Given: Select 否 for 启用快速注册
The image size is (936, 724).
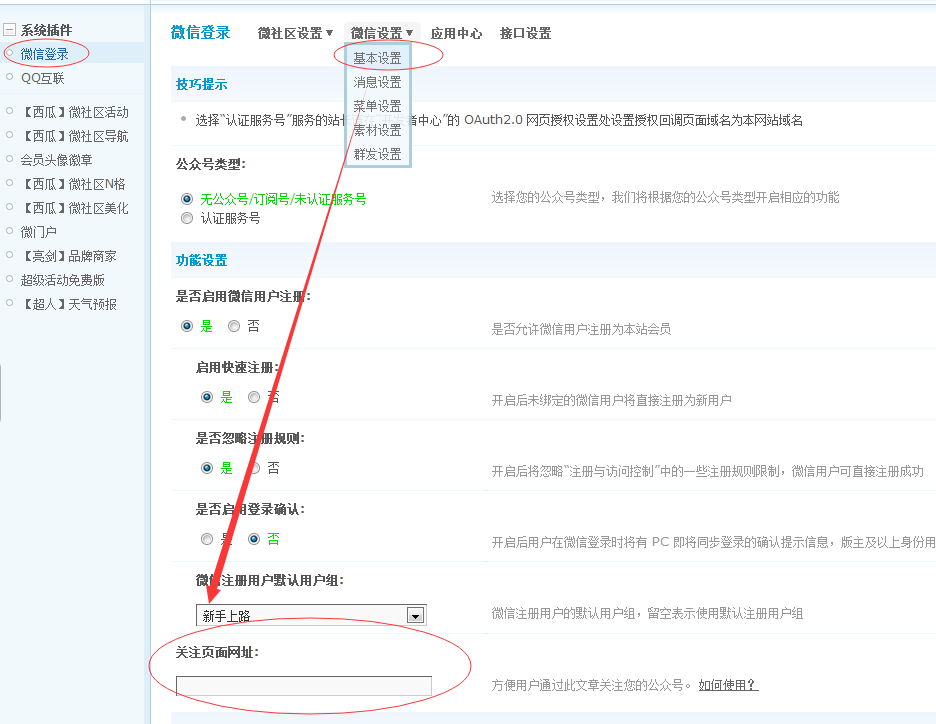Looking at the screenshot, I should 254,397.
